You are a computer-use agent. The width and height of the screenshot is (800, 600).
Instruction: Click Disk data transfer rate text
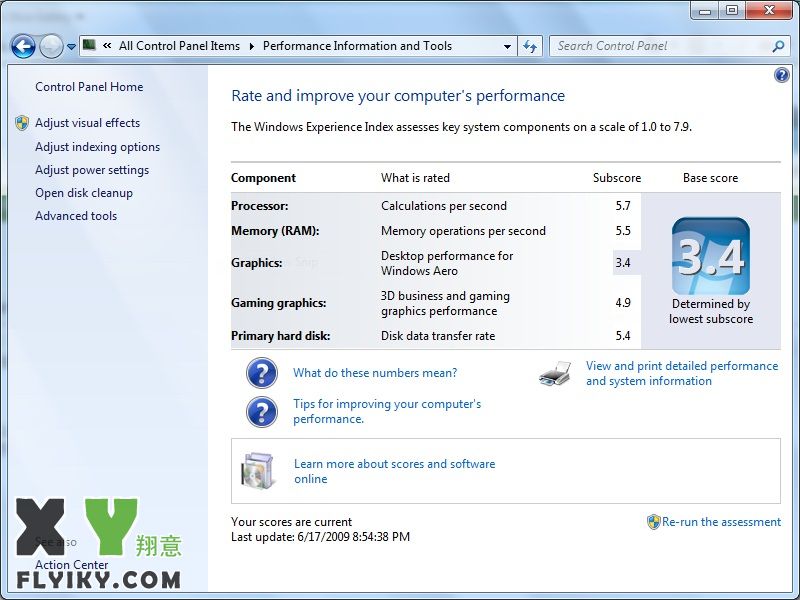tap(438, 336)
